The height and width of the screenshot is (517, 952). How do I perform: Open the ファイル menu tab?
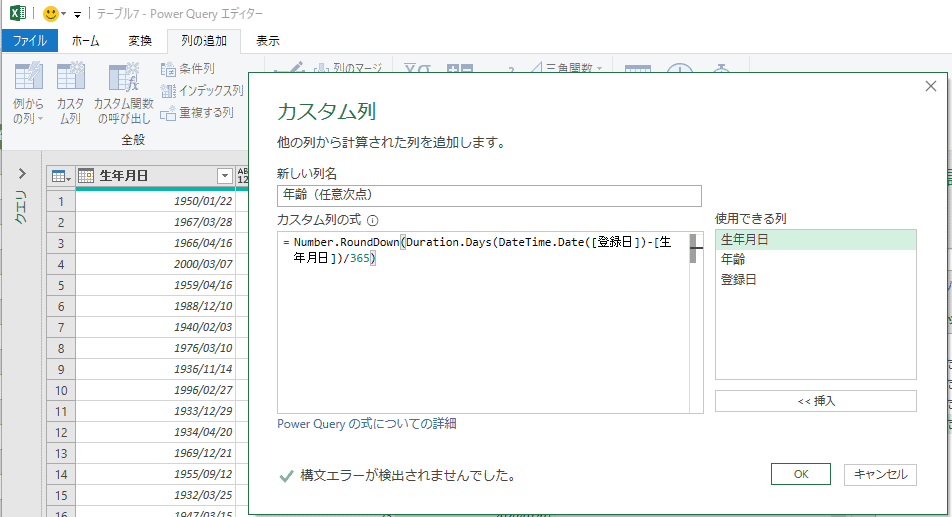[29, 41]
